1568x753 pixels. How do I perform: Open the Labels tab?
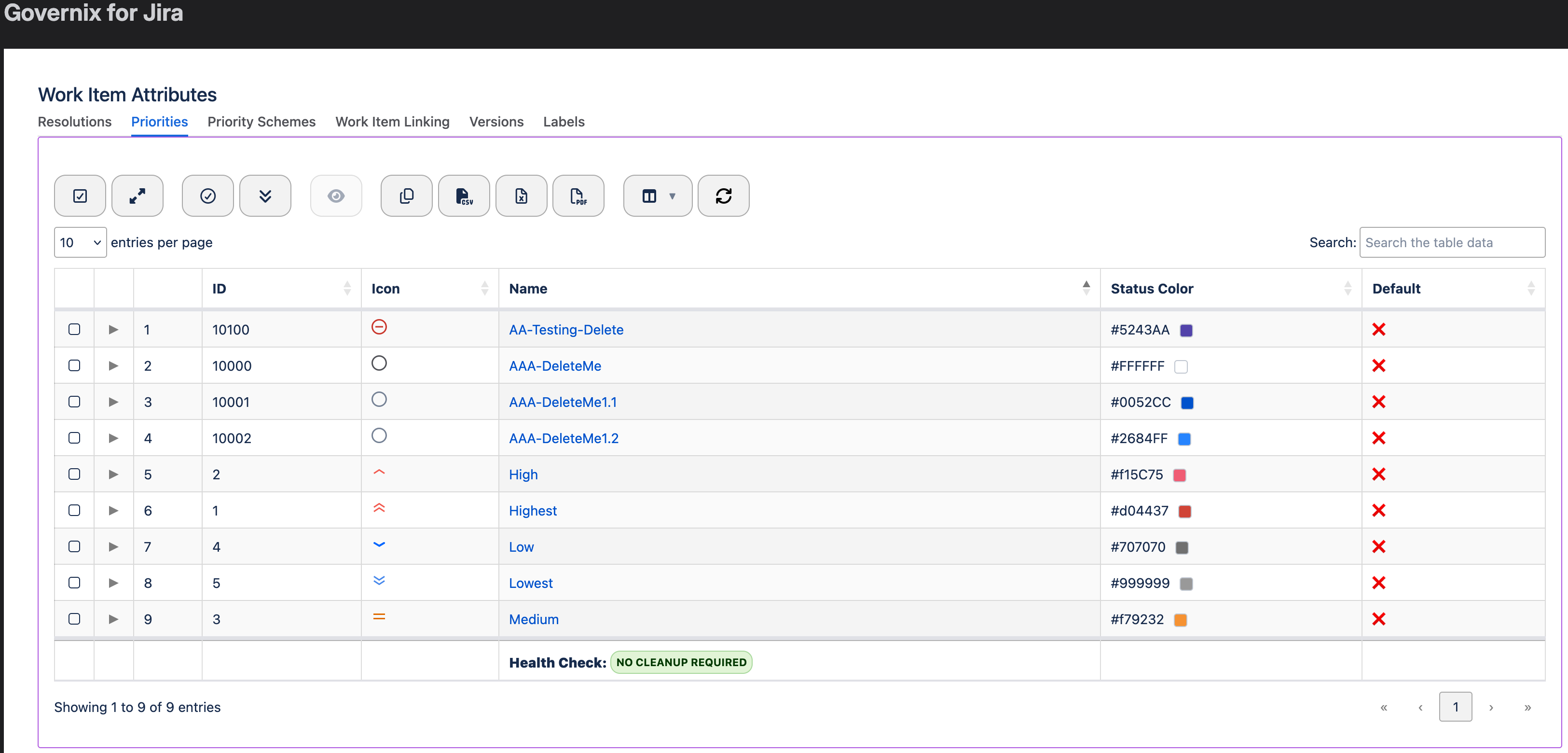564,122
